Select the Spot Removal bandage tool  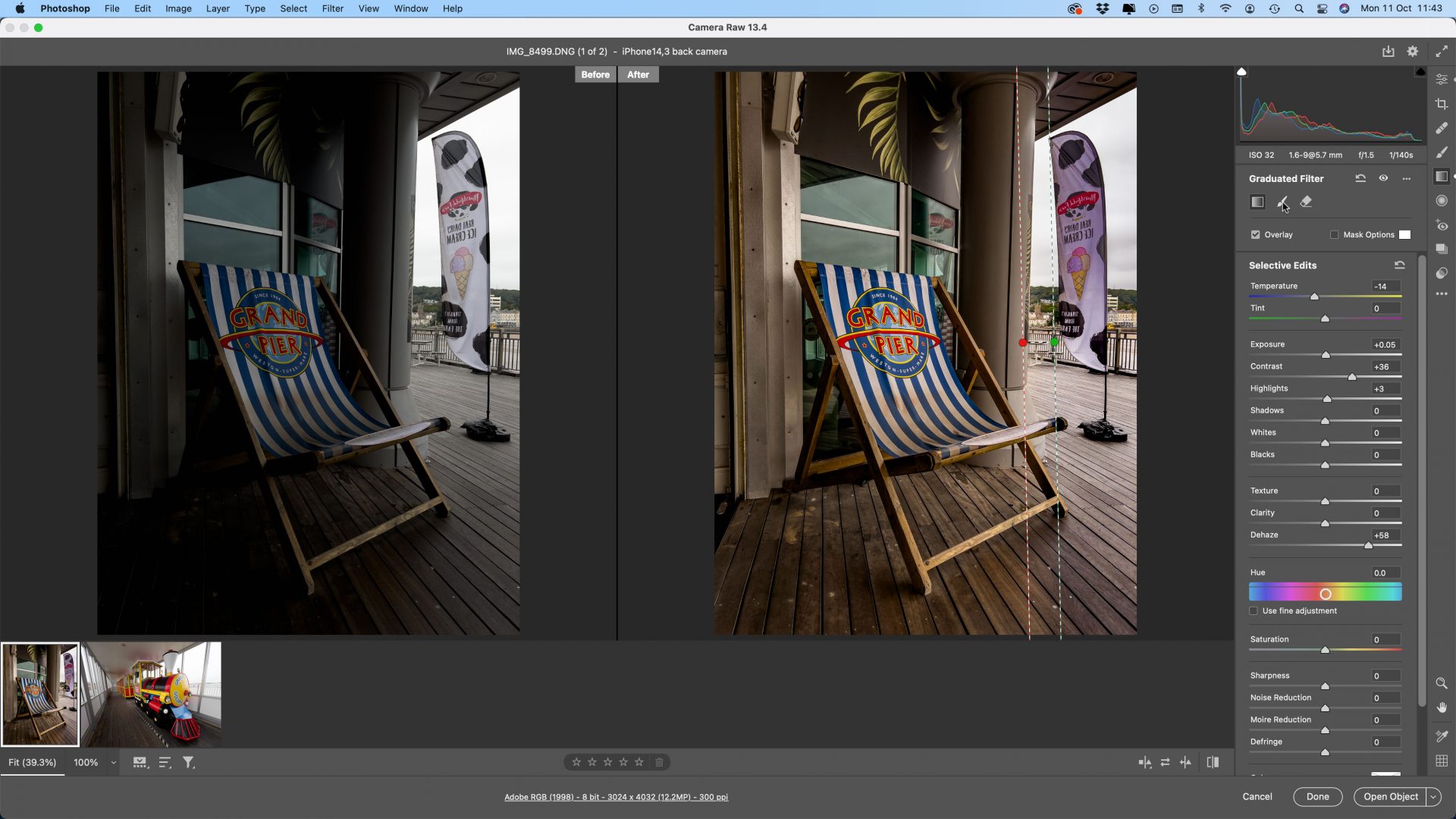click(x=1442, y=128)
